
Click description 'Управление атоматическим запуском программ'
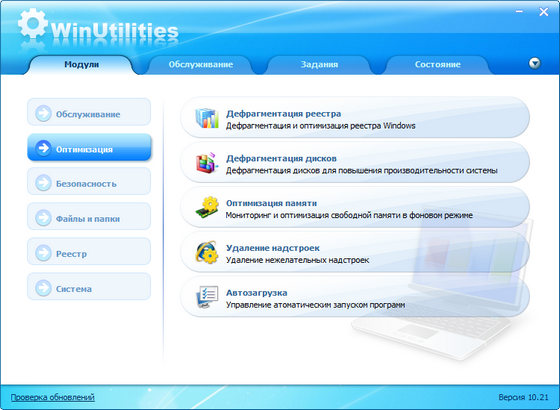click(x=316, y=305)
